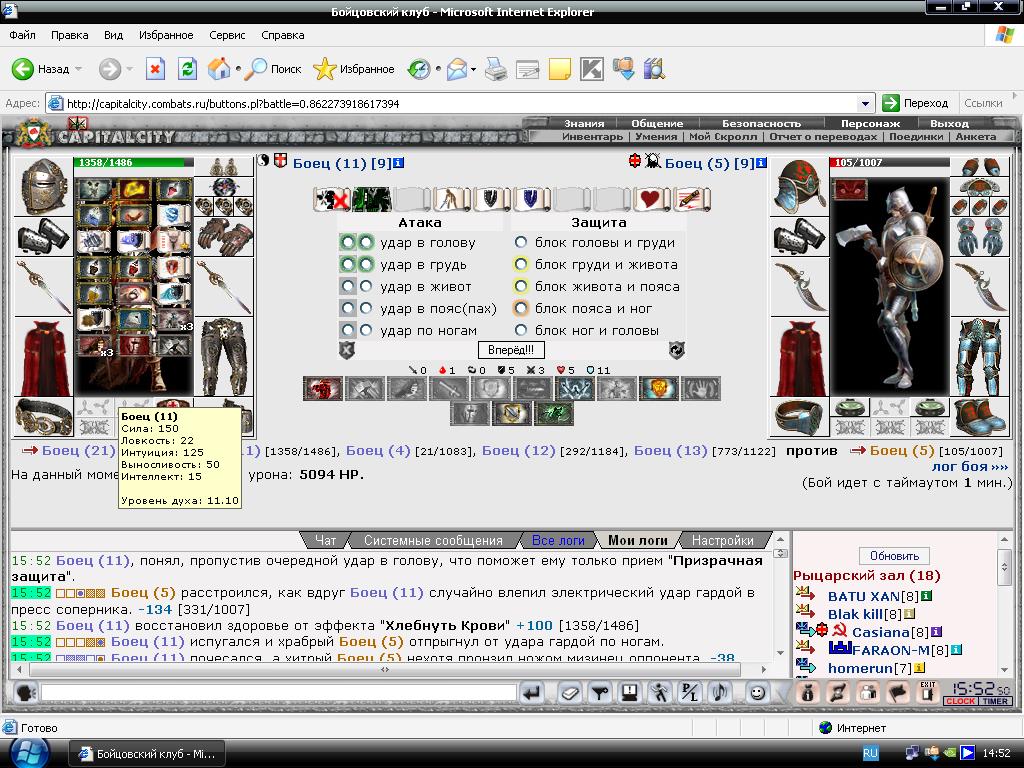Click the Обновить button
Screen dimensions: 1024x768
(x=894, y=556)
